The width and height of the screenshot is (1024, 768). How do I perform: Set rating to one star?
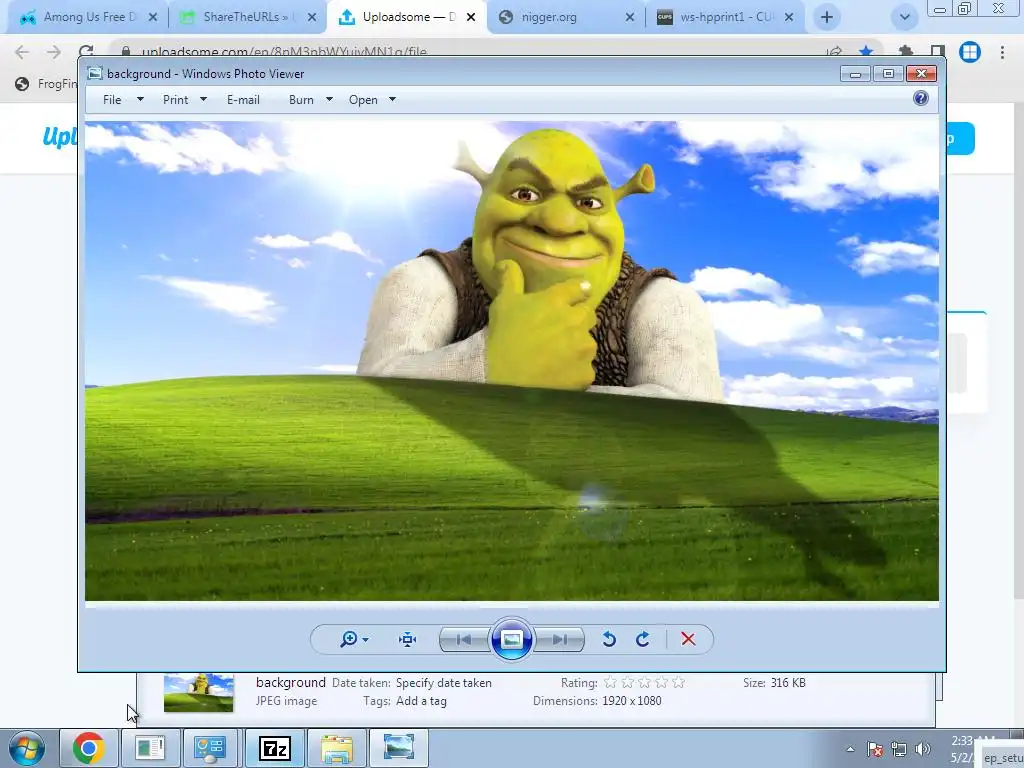[x=610, y=682]
